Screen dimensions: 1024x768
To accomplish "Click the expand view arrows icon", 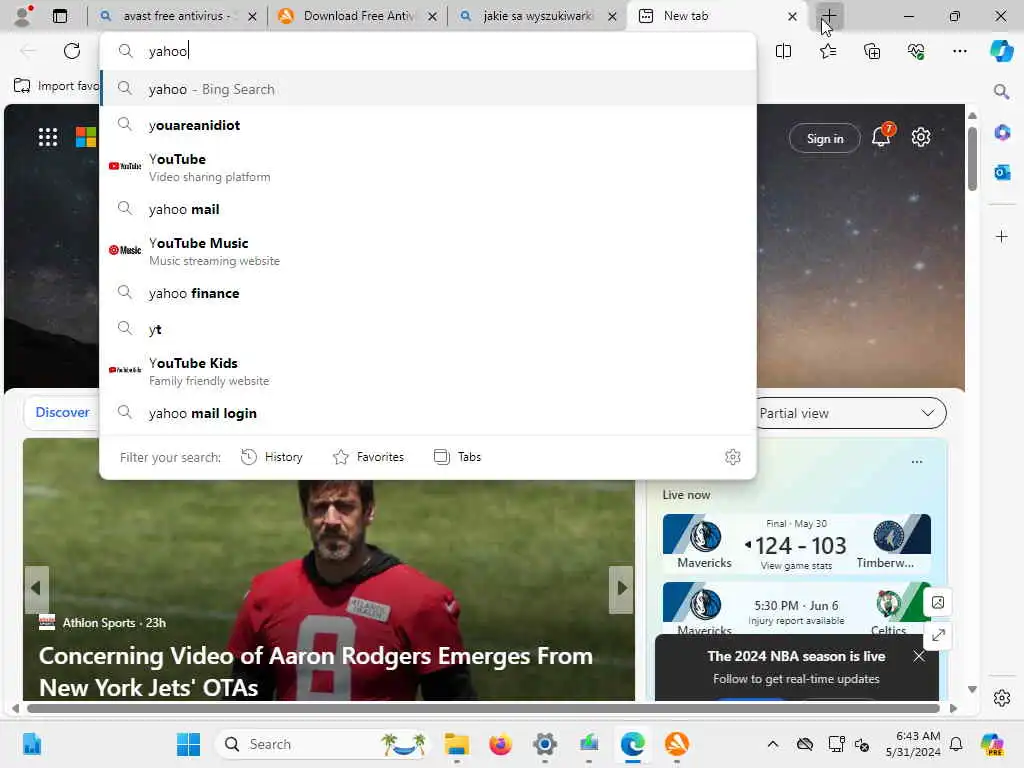I will [938, 635].
